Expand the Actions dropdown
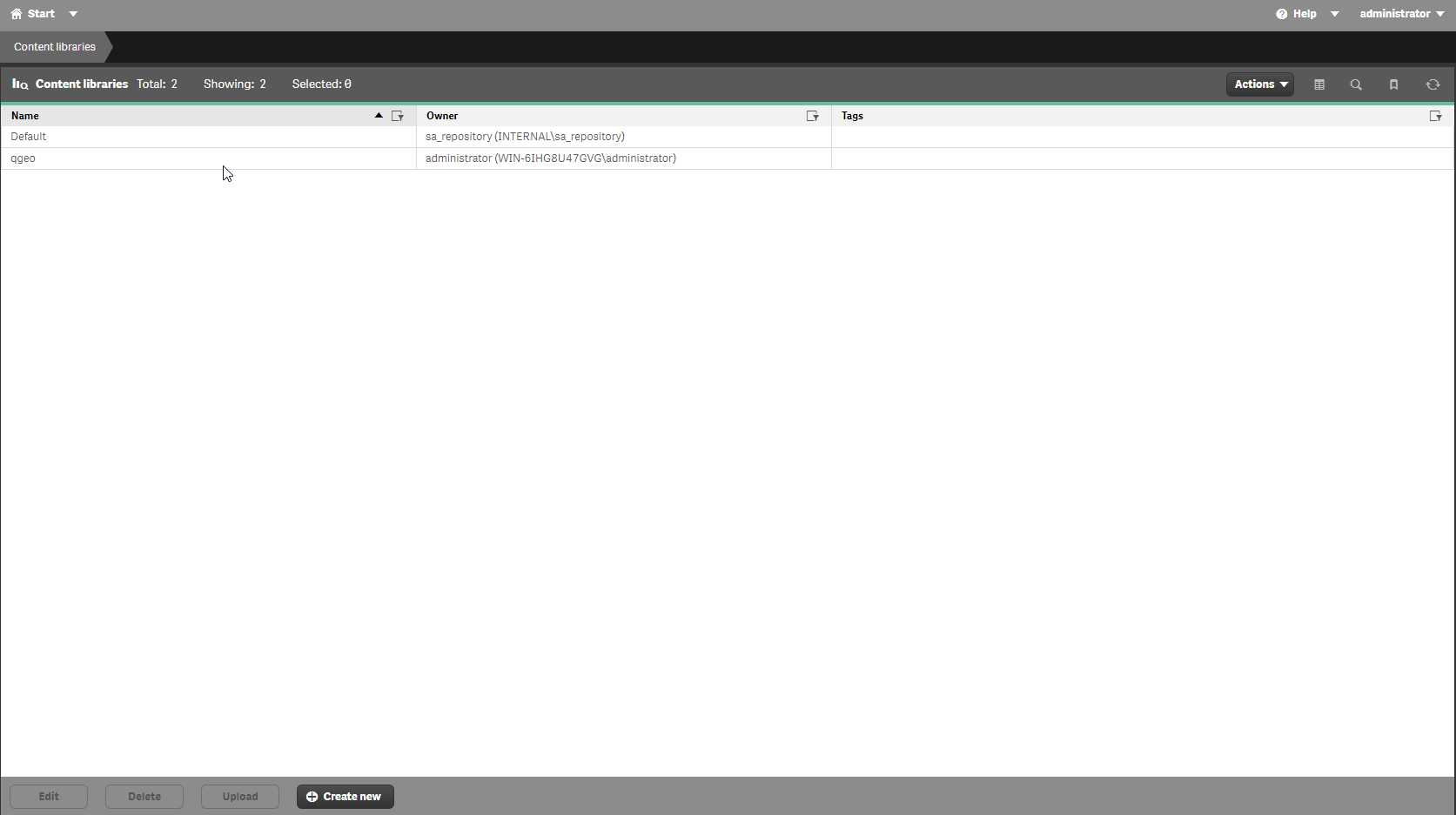This screenshot has height=815, width=1456. tap(1259, 84)
